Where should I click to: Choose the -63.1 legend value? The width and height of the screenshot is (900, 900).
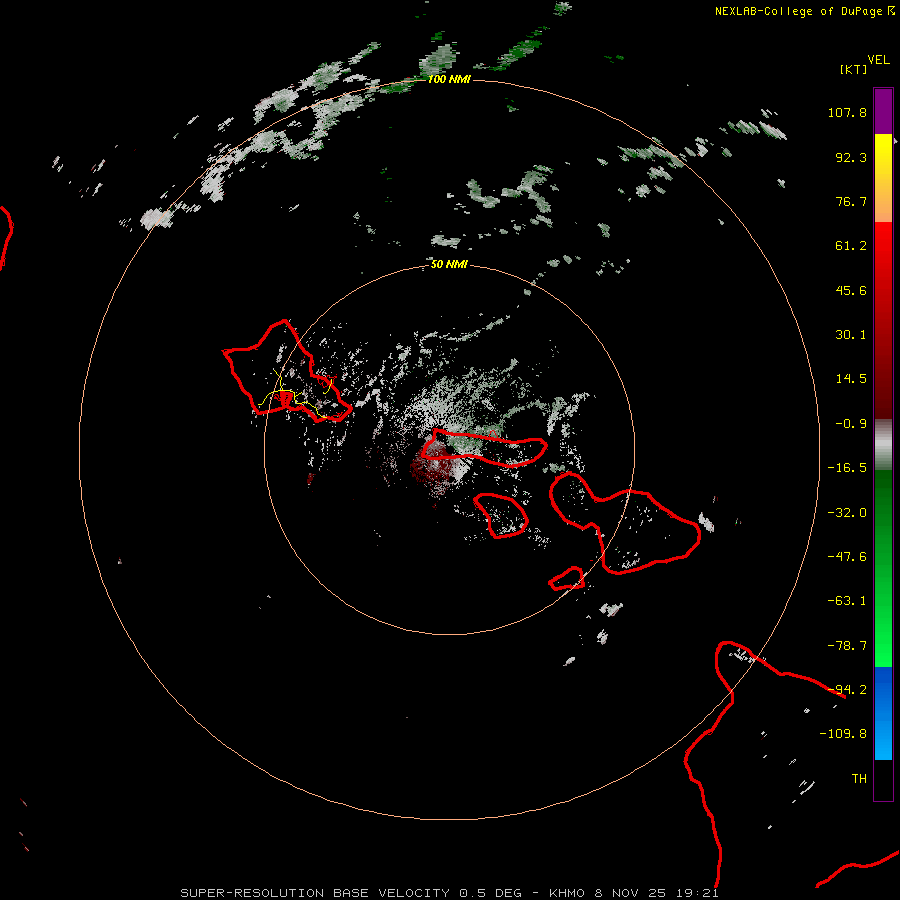[x=847, y=601]
